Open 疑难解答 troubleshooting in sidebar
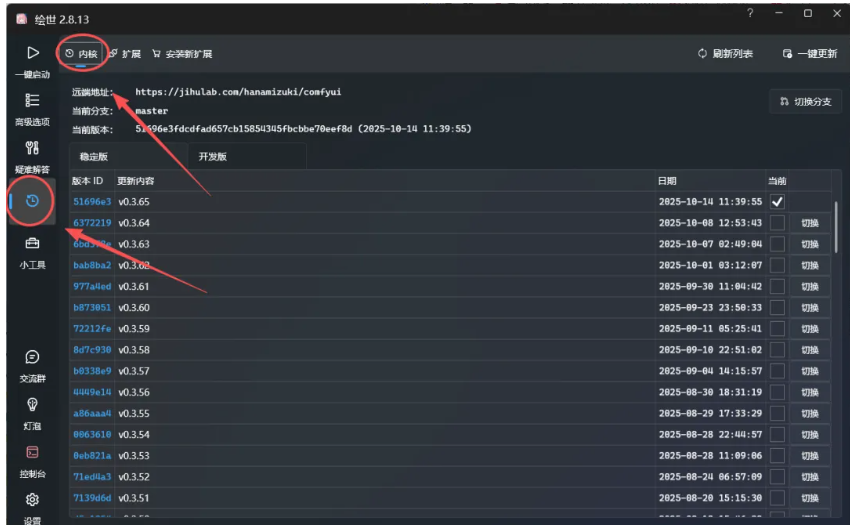Viewport: 850px width, 525px height. pos(32,155)
